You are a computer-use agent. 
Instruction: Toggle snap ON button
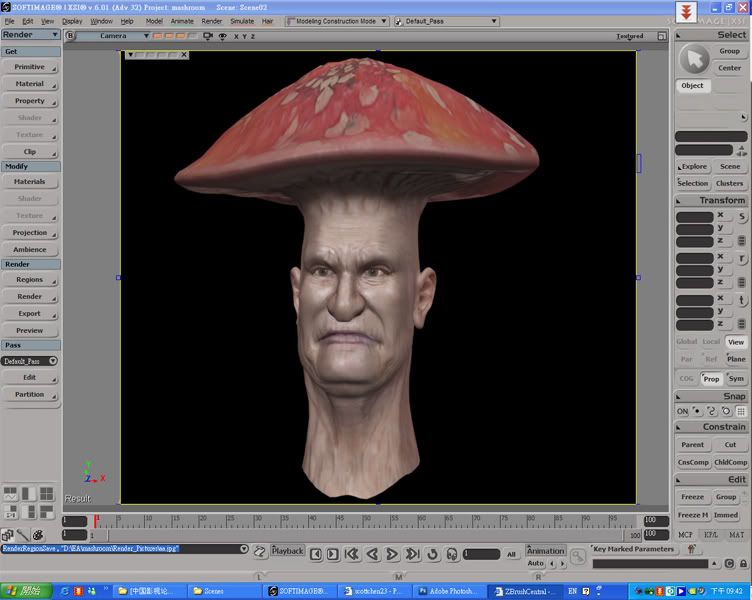pyautogui.click(x=682, y=412)
